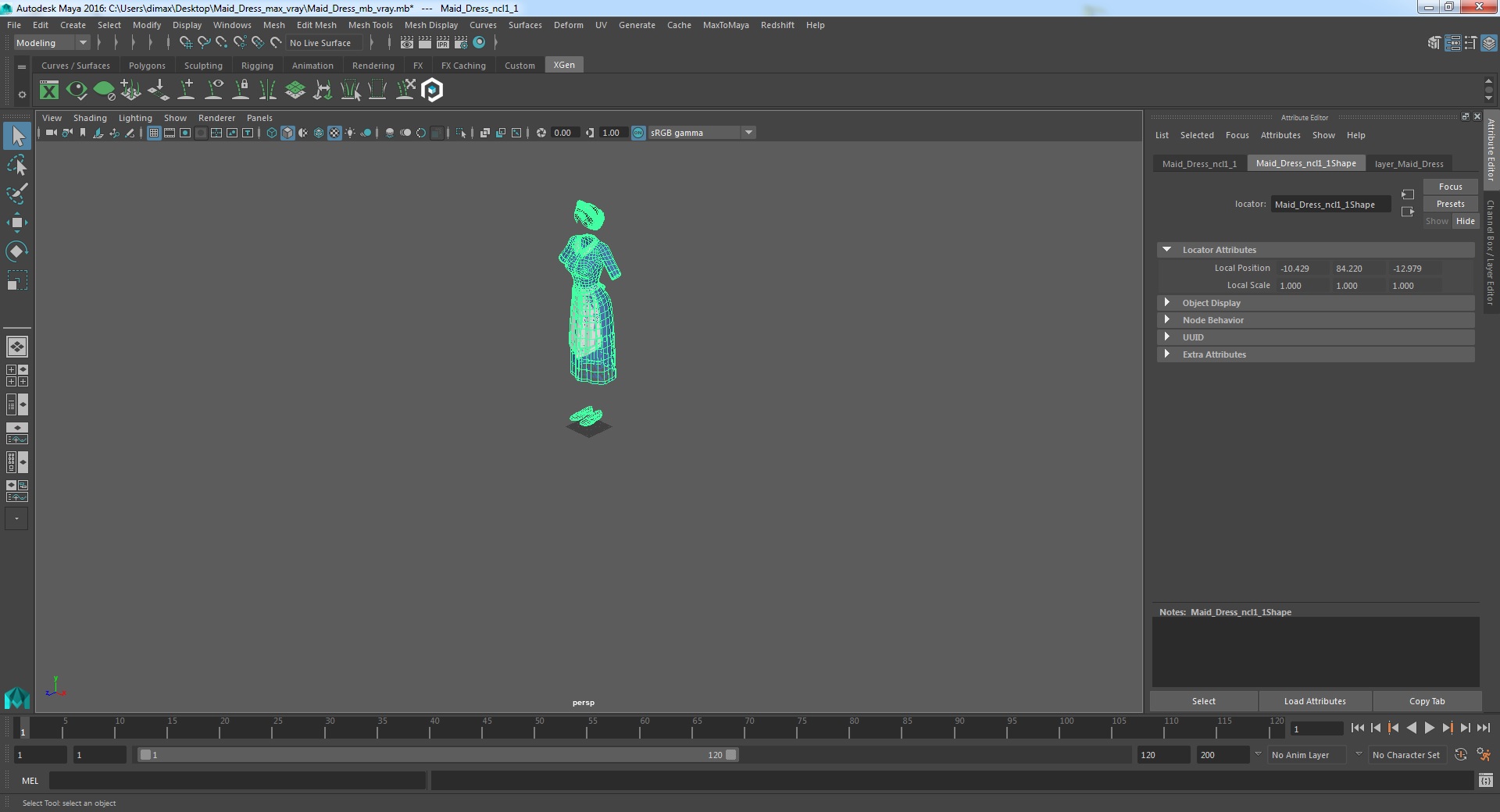Click the viewport select camera icon
The height and width of the screenshot is (812, 1500).
pyautogui.click(x=51, y=133)
